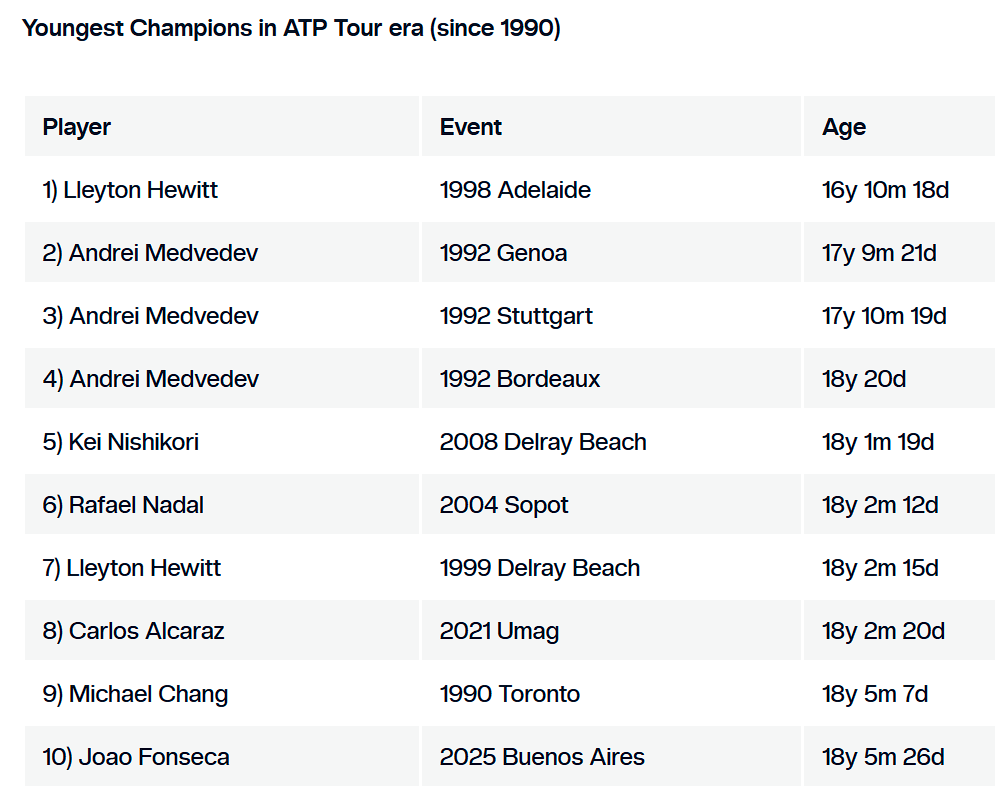
Task: Click the '2008 Delray Beach' event cell
Action: pyautogui.click(x=543, y=442)
